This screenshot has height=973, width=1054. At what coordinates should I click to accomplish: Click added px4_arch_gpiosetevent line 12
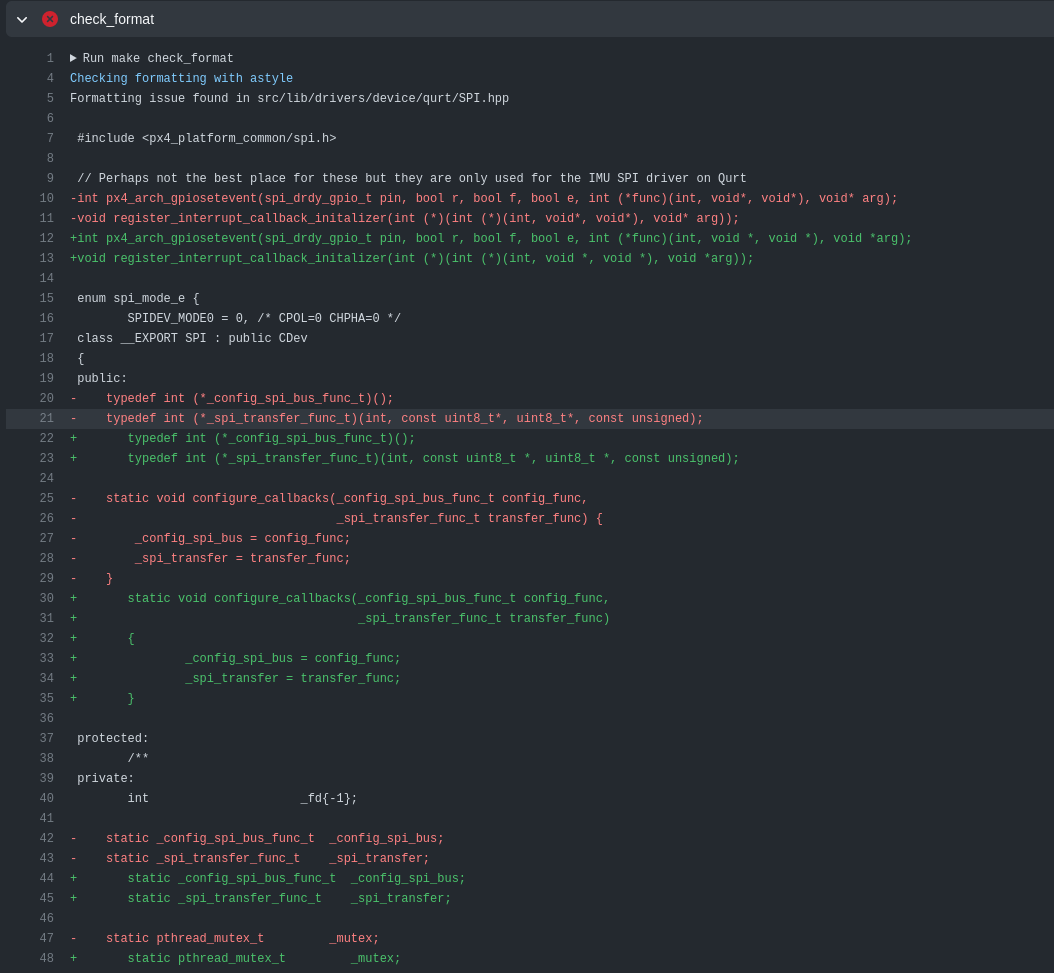(491, 238)
